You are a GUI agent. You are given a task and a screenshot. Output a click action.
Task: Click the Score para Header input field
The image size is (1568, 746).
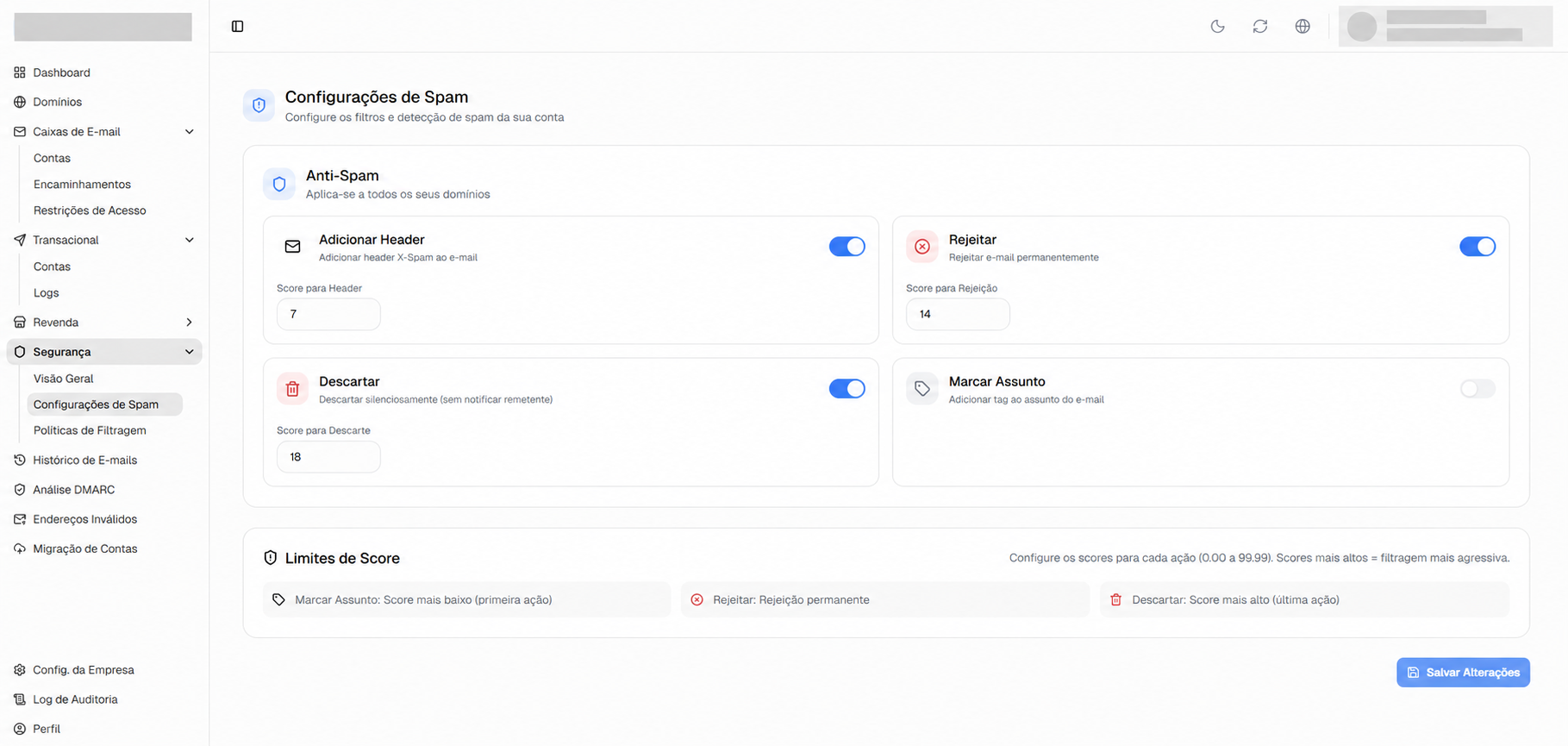pyautogui.click(x=328, y=314)
